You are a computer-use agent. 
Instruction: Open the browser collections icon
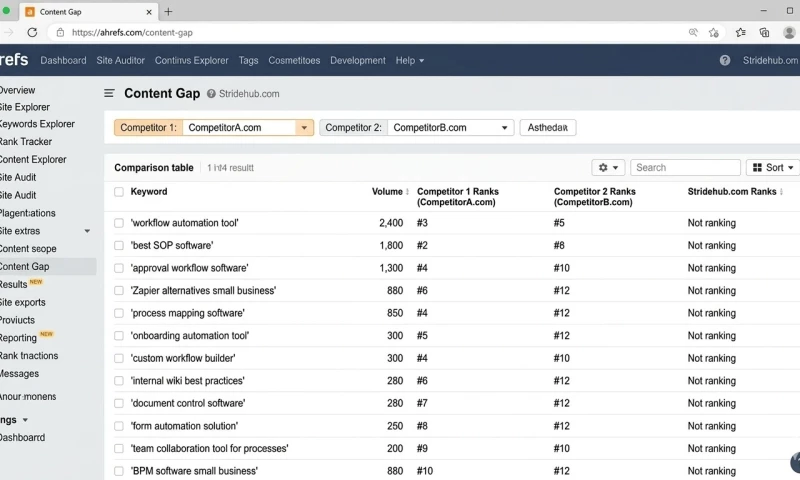(764, 33)
